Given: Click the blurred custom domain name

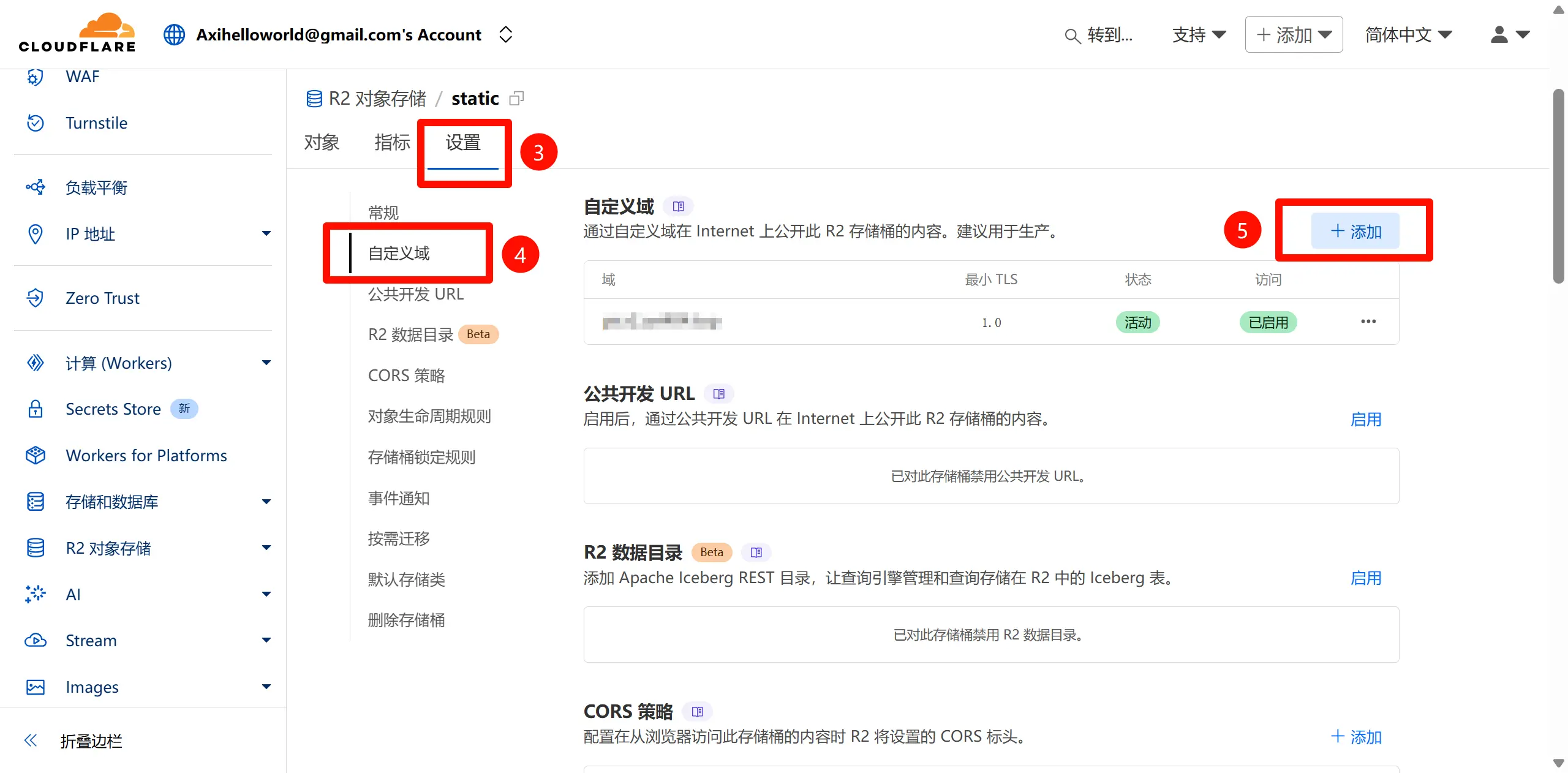Looking at the screenshot, I should coord(661,322).
